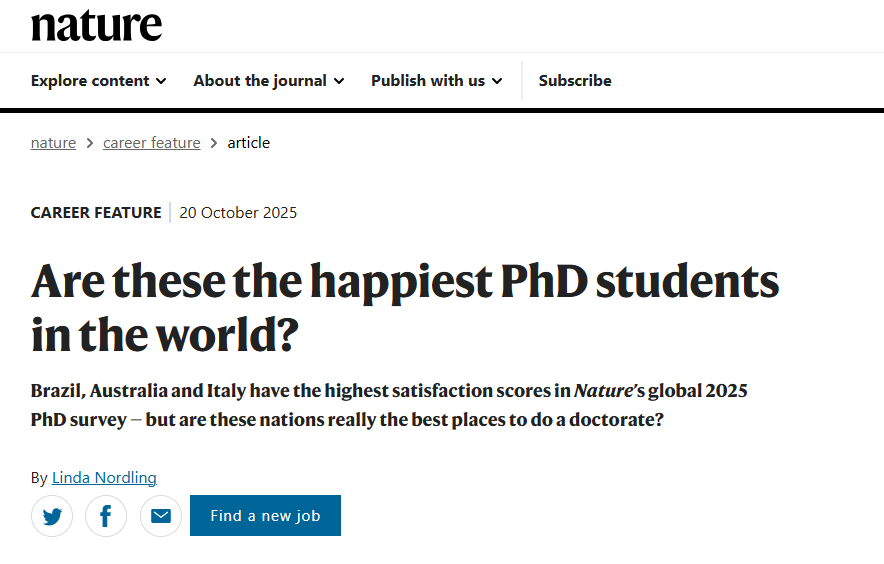This screenshot has width=884, height=564.
Task: Click the 20 October 2025 date
Action: point(238,213)
